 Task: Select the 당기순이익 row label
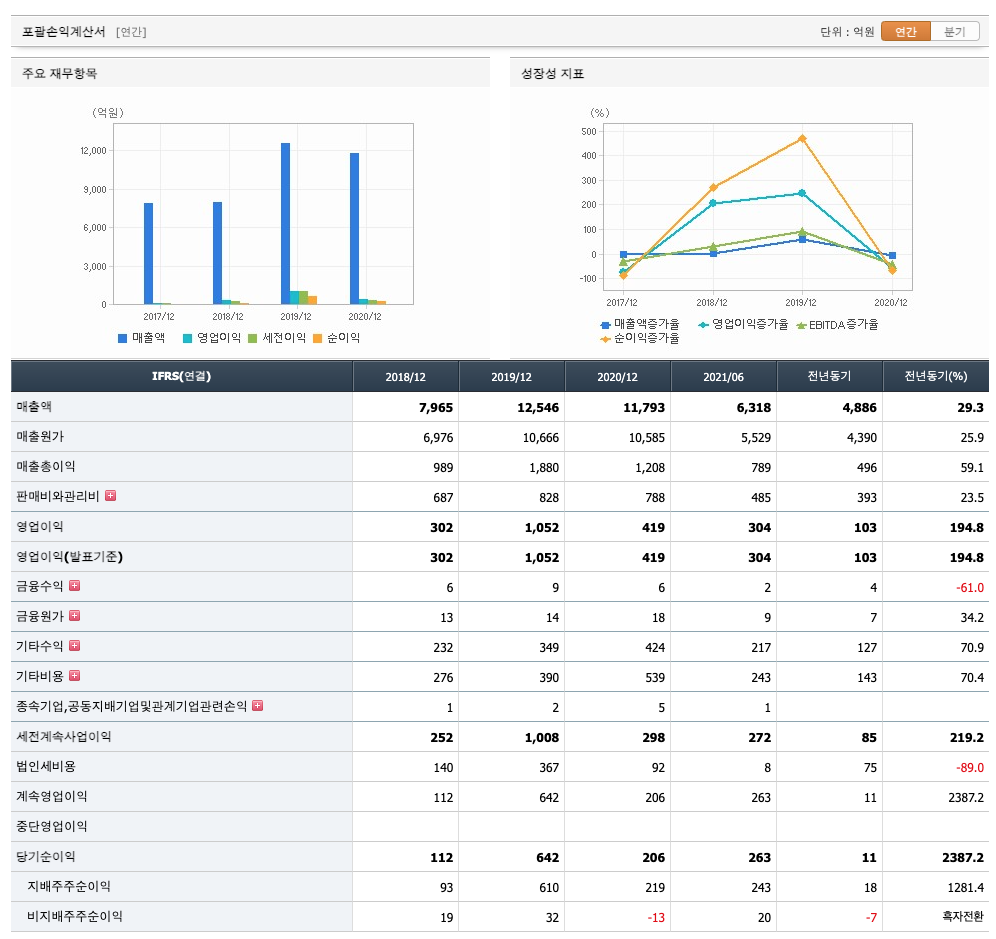tap(46, 856)
